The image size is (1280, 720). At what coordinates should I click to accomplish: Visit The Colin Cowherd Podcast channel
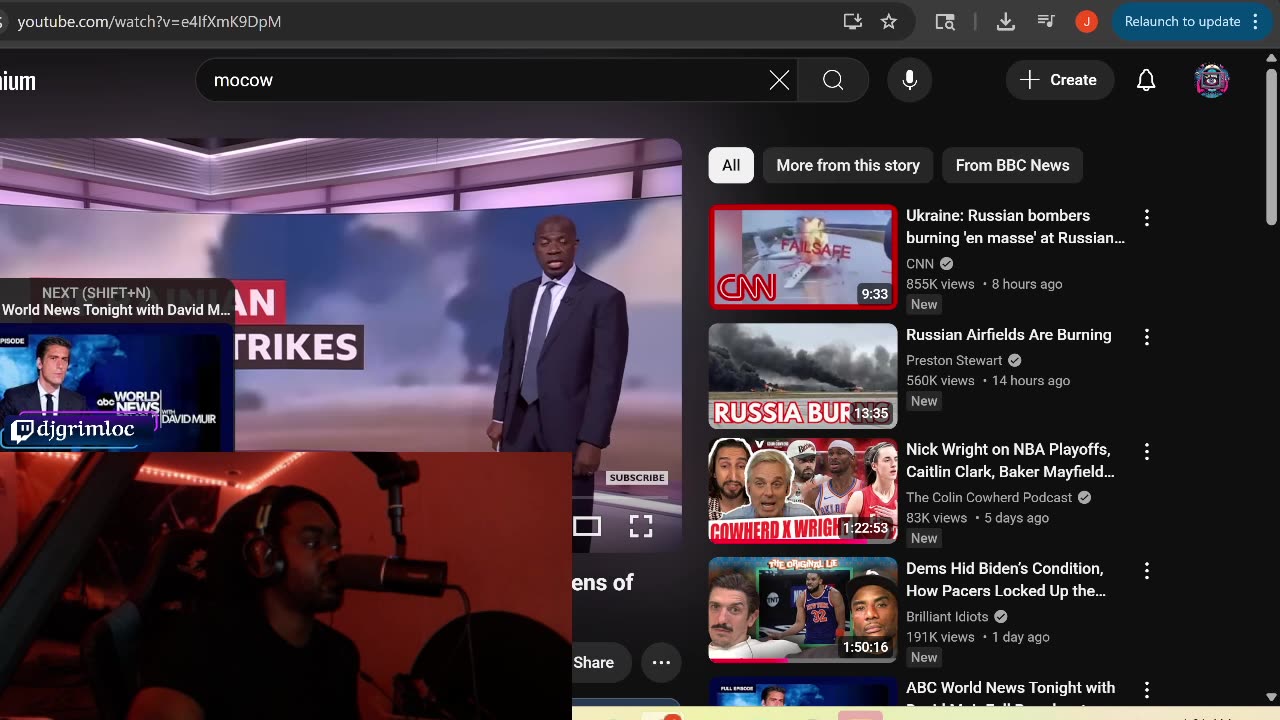pyautogui.click(x=989, y=497)
